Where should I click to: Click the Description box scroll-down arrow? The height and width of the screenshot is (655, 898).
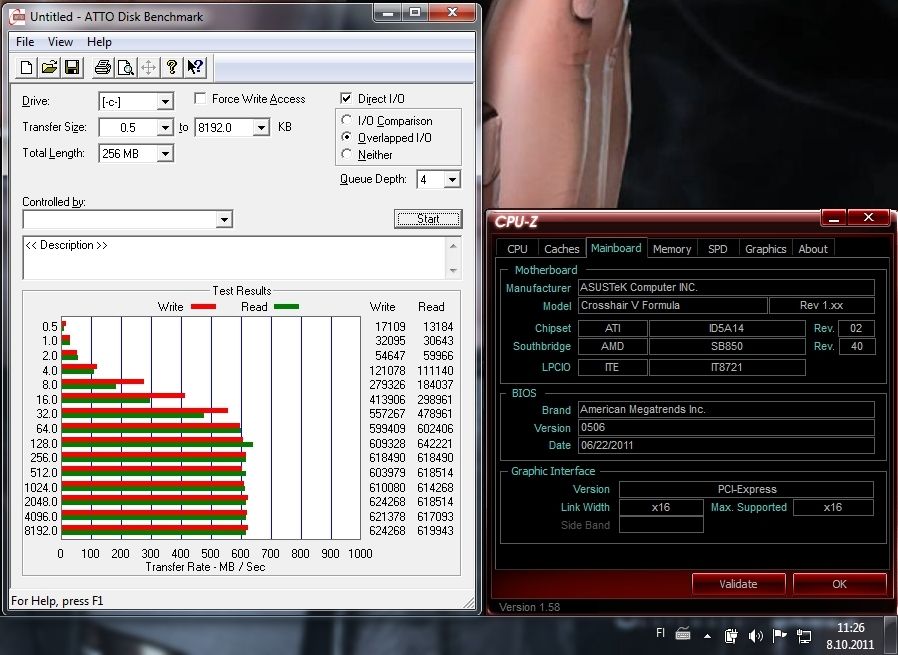pyautogui.click(x=453, y=270)
